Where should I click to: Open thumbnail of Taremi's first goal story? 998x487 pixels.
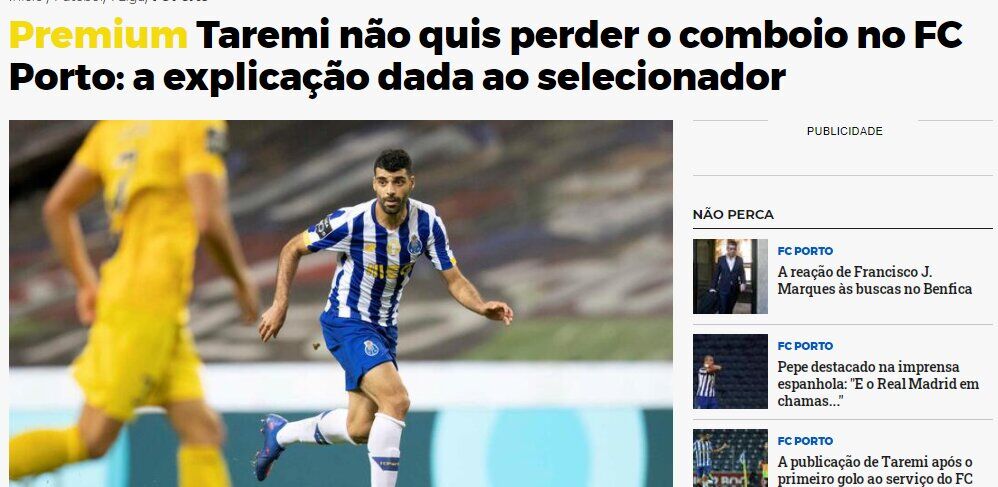pos(730,458)
